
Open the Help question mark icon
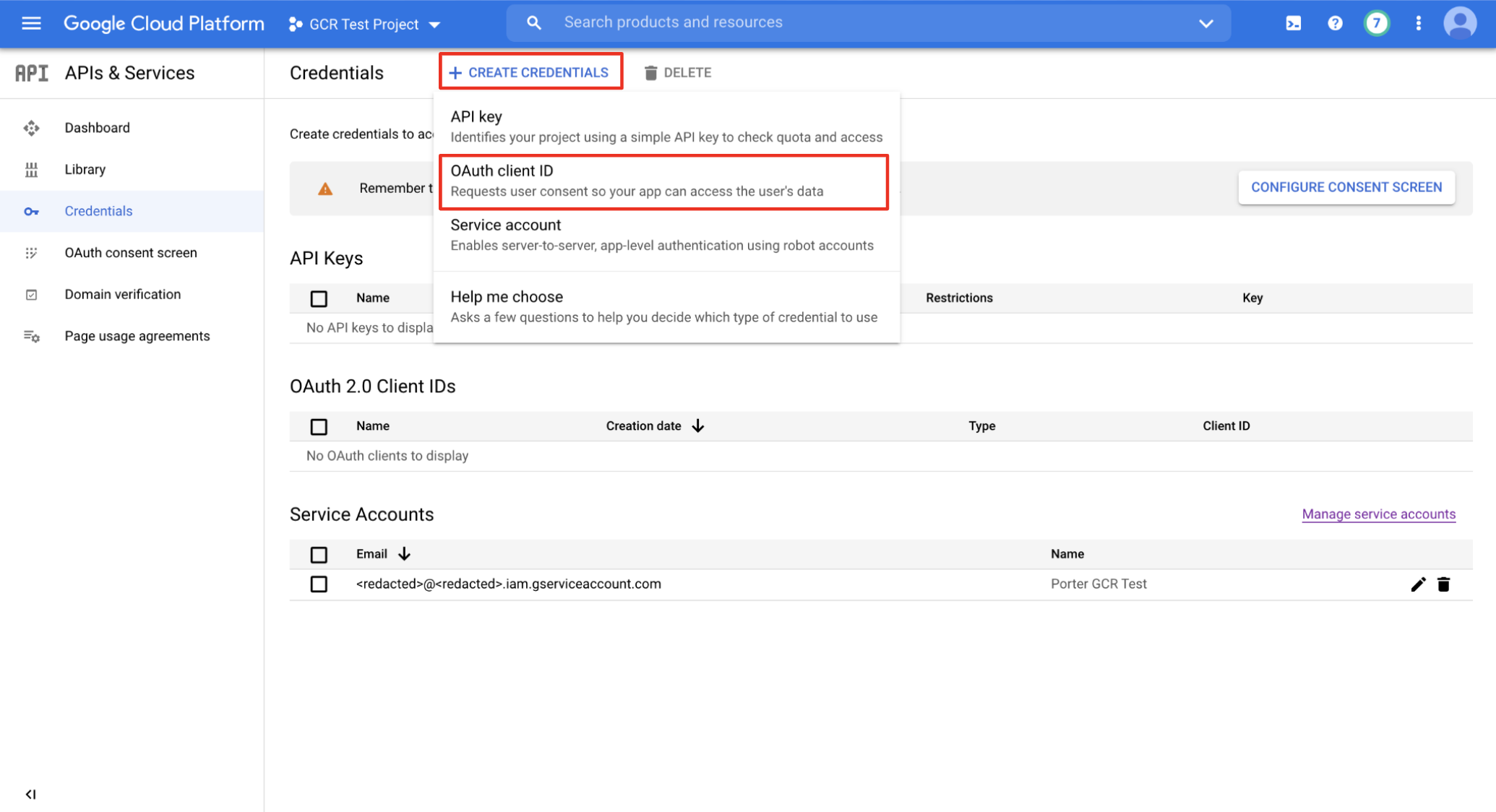pyautogui.click(x=1335, y=23)
